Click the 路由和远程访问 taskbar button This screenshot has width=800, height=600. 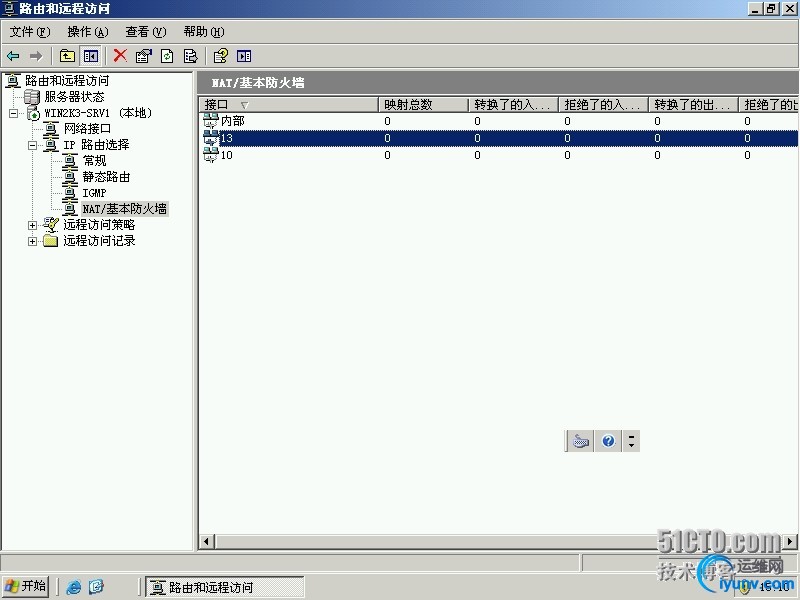click(225, 587)
